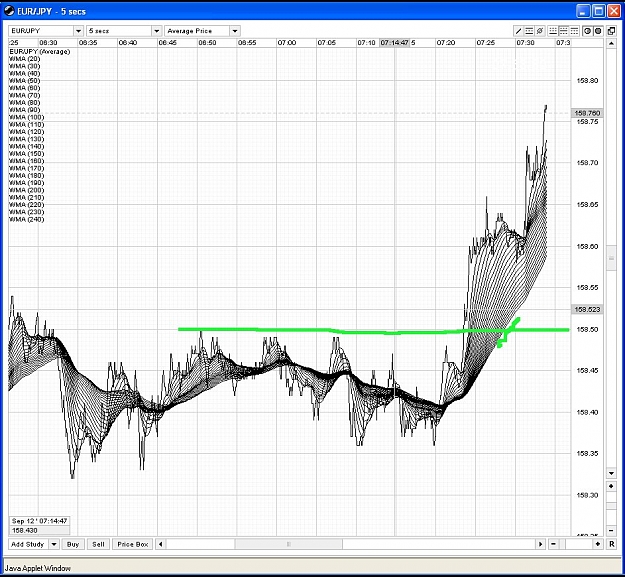Click the WMA (150) legend entry
Viewport: 625px width, 577px height.
[x=26, y=153]
